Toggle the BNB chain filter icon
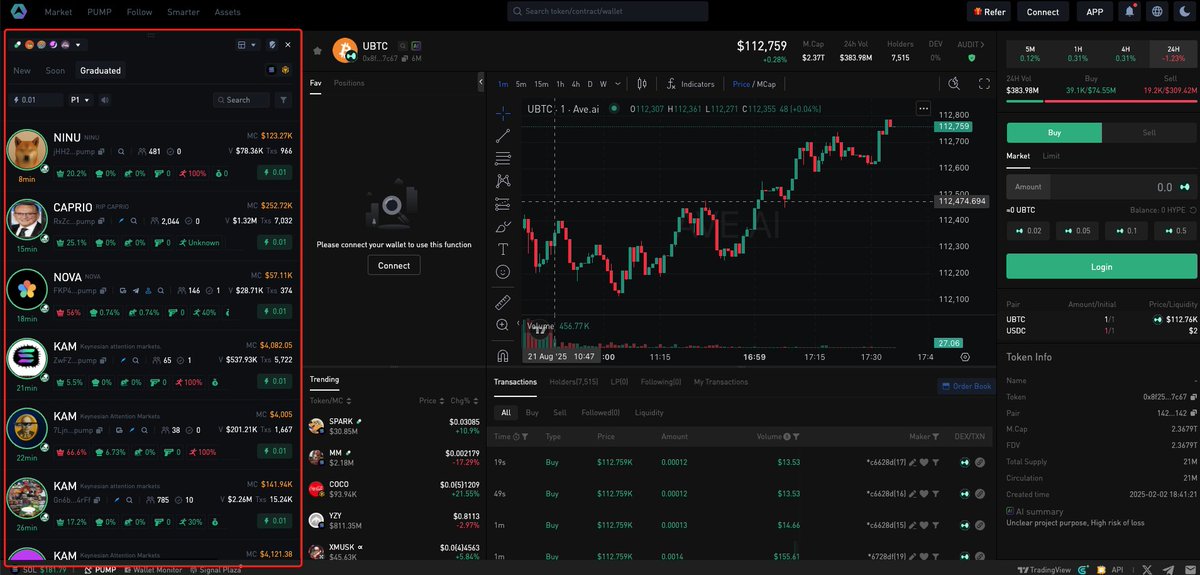 pyautogui.click(x=285, y=70)
